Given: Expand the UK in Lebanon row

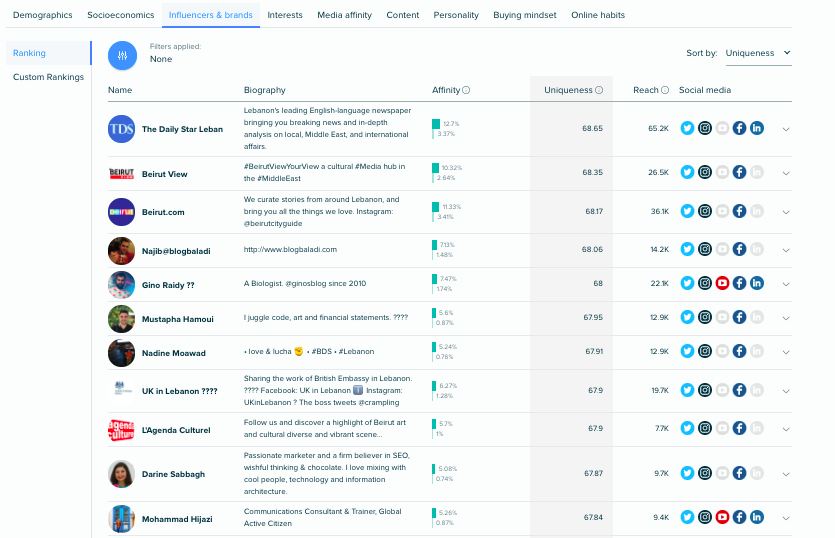Looking at the screenshot, I should [x=786, y=391].
